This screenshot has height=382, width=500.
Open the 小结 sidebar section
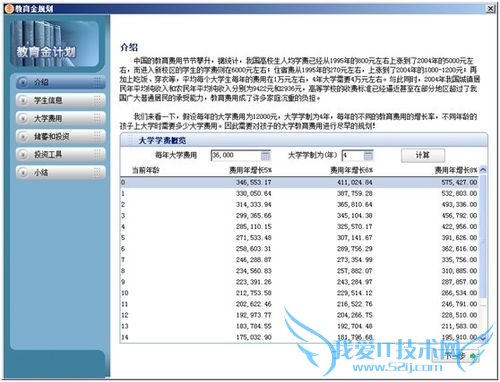[61, 172]
